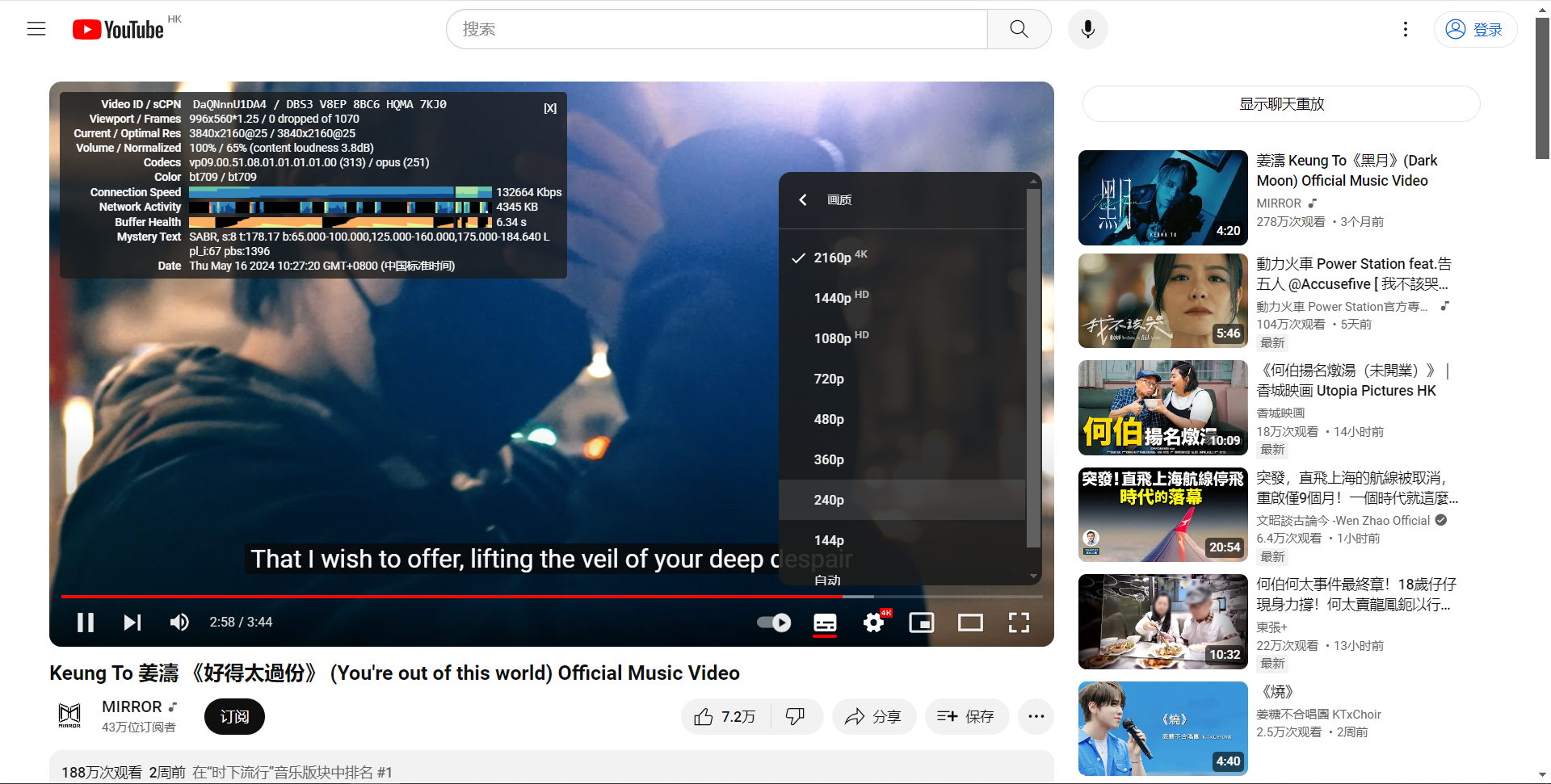Click the 保存 save button
The height and width of the screenshot is (784, 1551).
tap(967, 717)
